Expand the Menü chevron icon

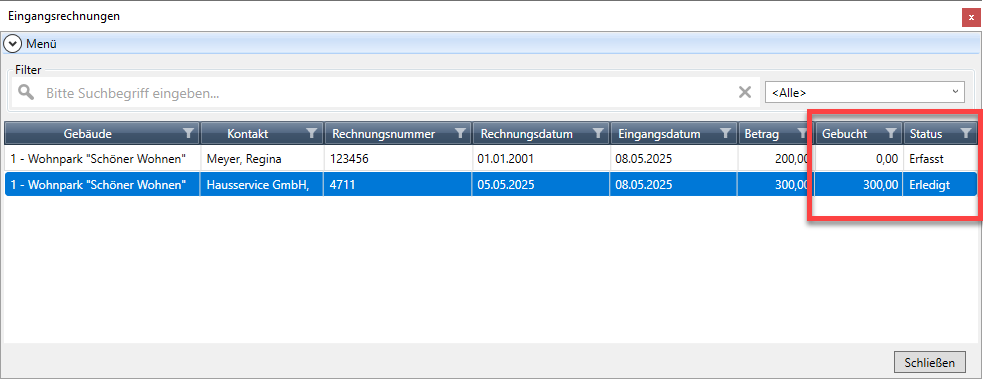coord(13,44)
